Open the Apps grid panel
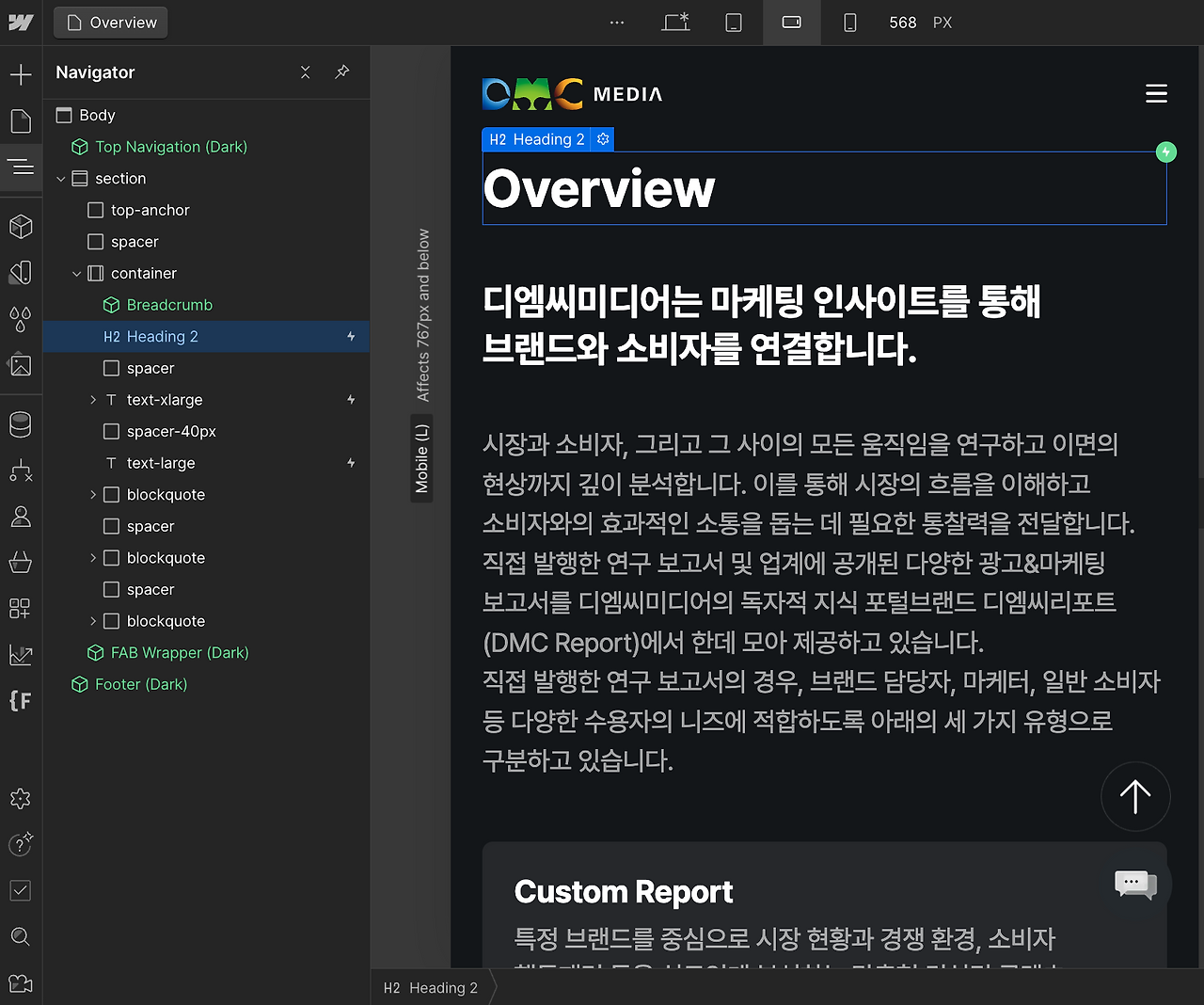The image size is (1204, 1005). point(21,608)
